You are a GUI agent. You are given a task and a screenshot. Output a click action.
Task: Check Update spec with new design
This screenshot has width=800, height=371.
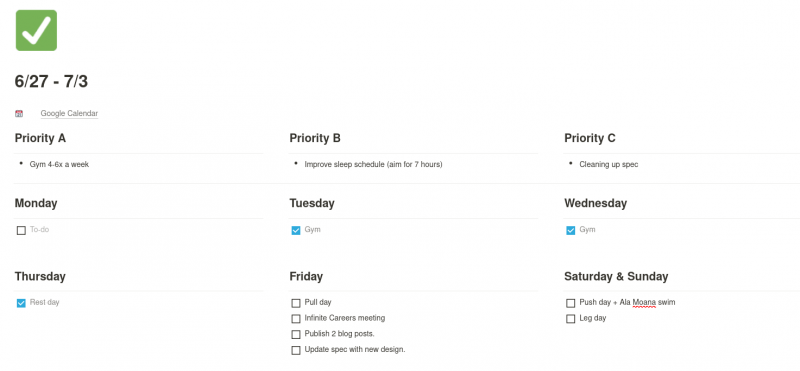coord(296,351)
